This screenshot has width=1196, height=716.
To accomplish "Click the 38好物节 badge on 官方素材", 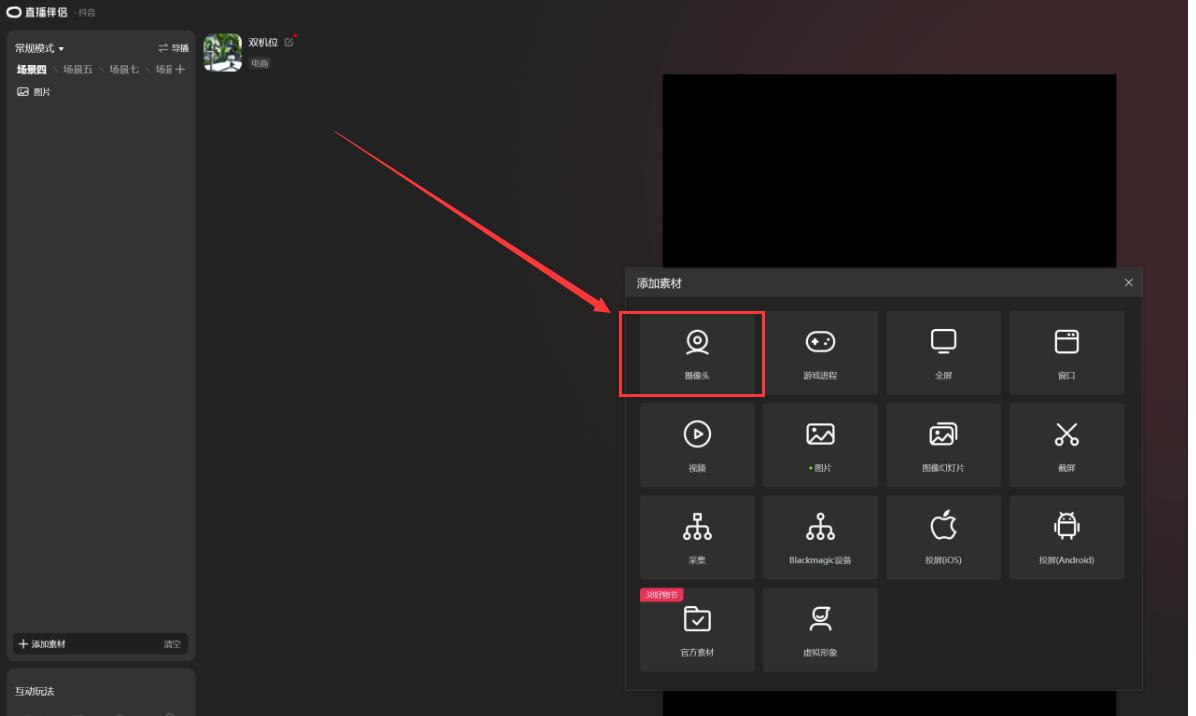I will point(661,595).
